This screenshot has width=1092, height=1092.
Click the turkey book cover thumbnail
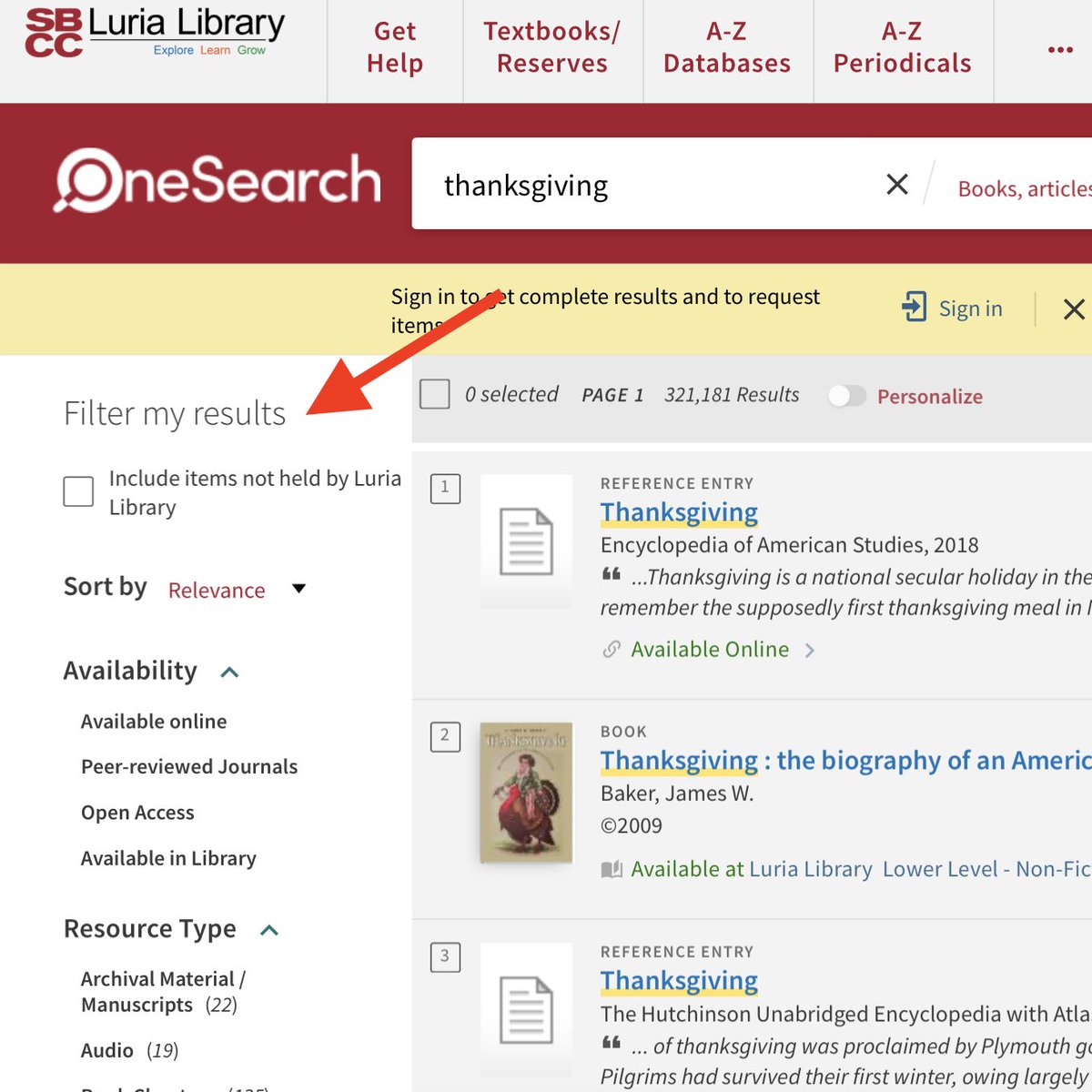click(x=526, y=793)
